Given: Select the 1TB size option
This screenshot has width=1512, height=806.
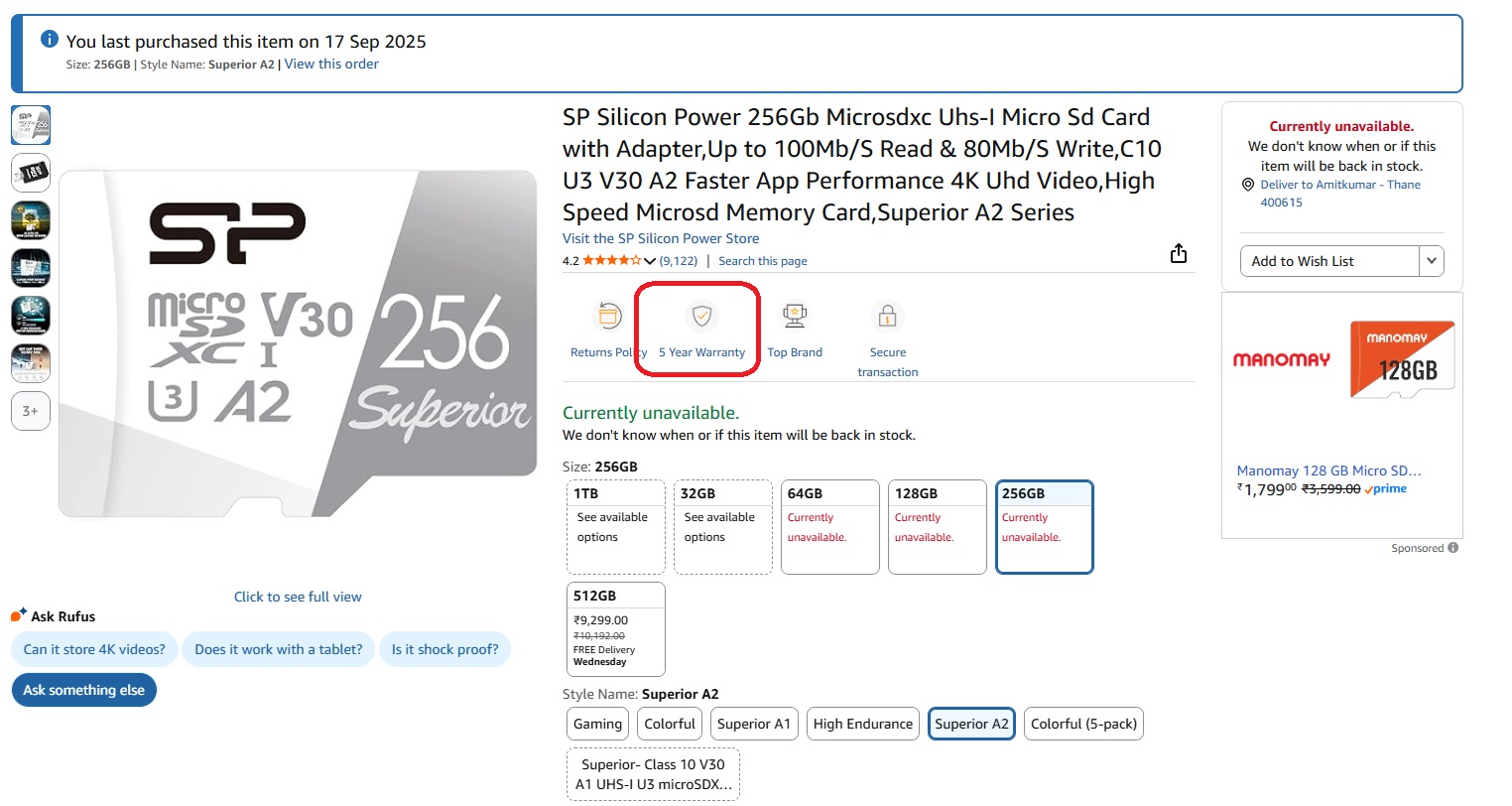Looking at the screenshot, I should 615,526.
